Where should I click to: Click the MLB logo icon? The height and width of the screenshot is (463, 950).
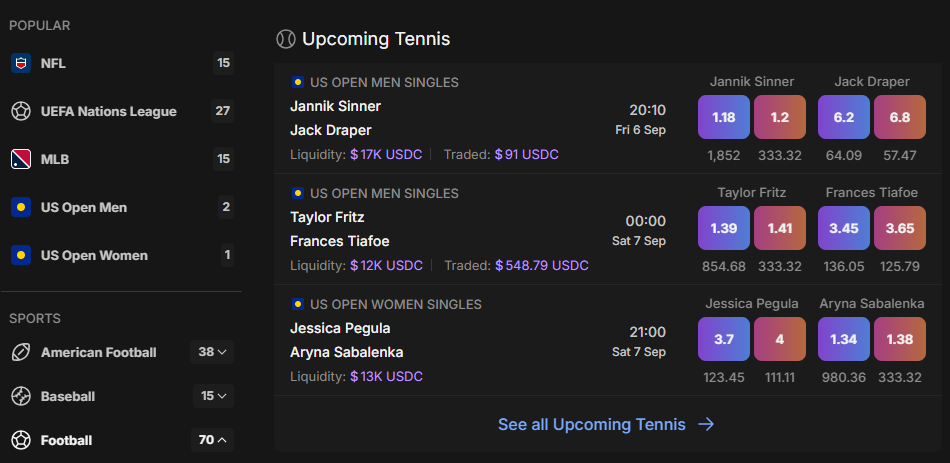click(21, 159)
